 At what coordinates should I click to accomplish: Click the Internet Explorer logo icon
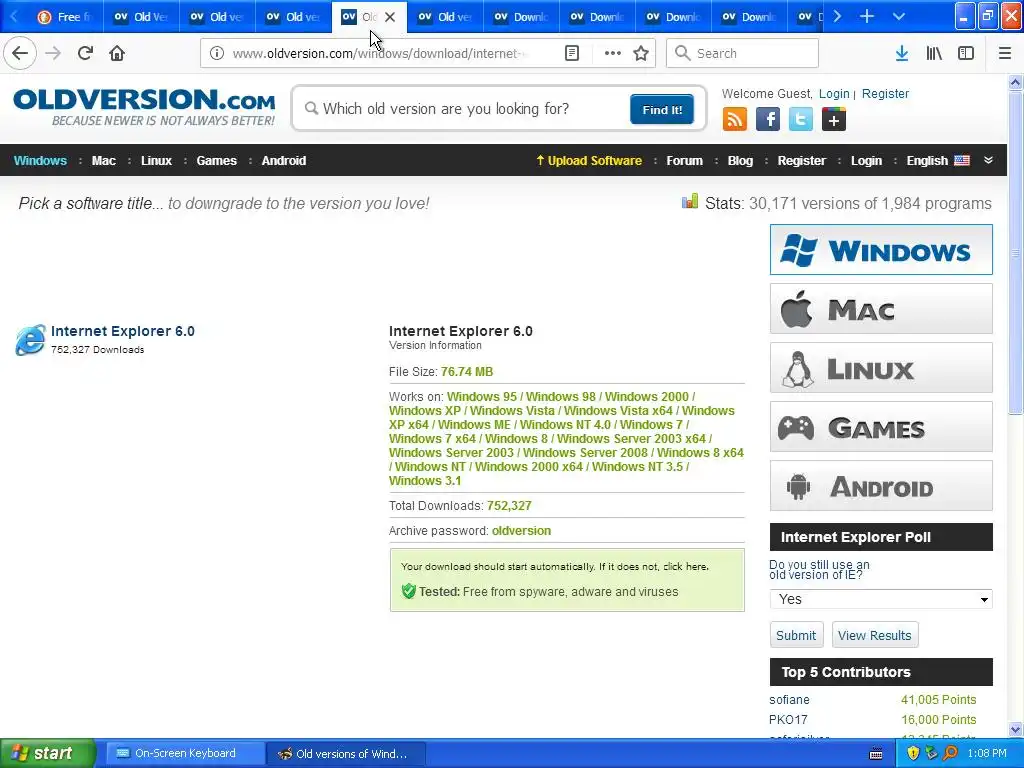[31, 340]
